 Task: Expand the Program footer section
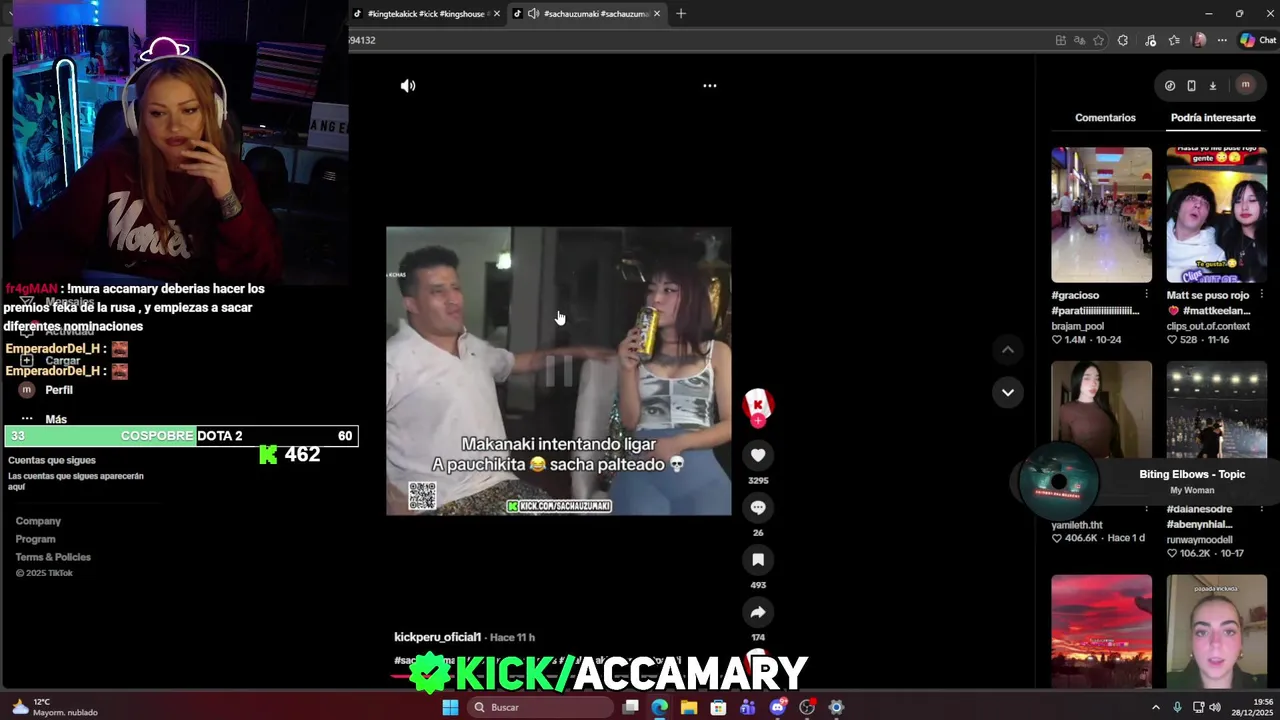click(35, 539)
